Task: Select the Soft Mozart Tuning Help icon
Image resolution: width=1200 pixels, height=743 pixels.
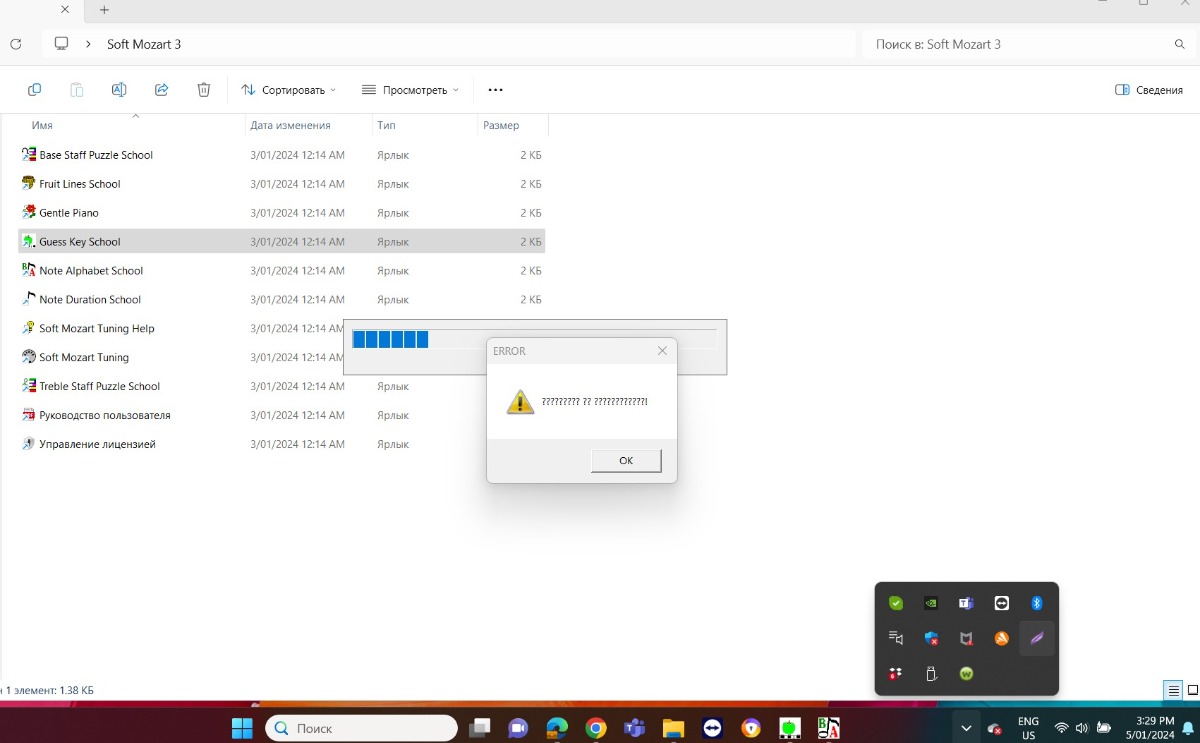Action: pyautogui.click(x=29, y=328)
